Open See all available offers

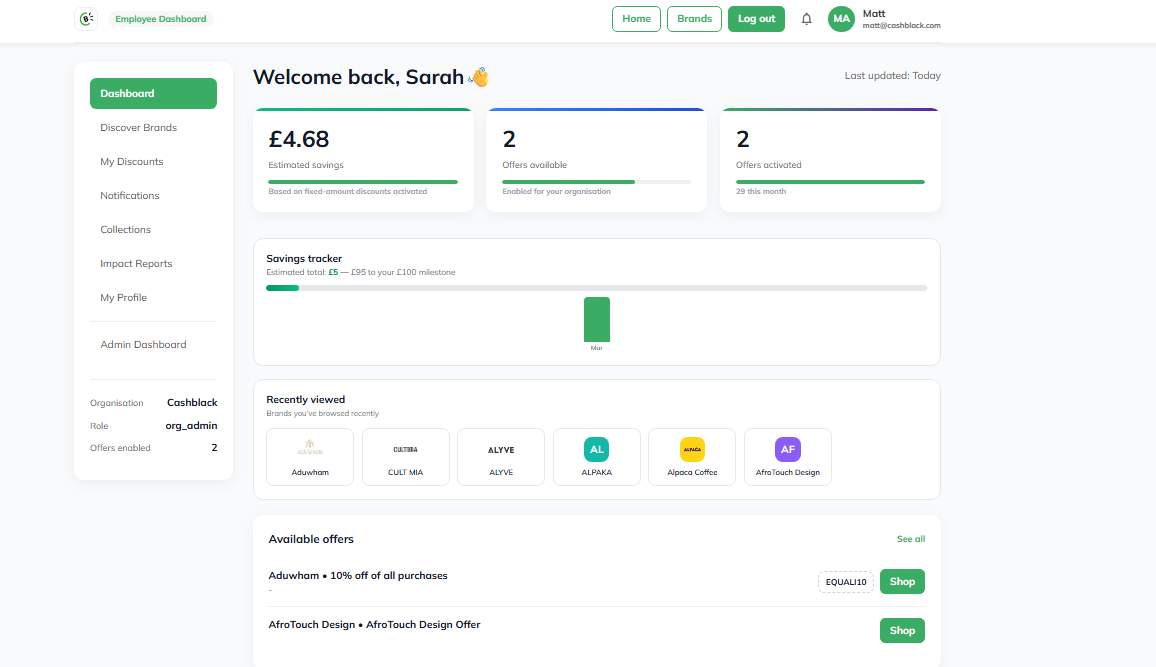[910, 538]
